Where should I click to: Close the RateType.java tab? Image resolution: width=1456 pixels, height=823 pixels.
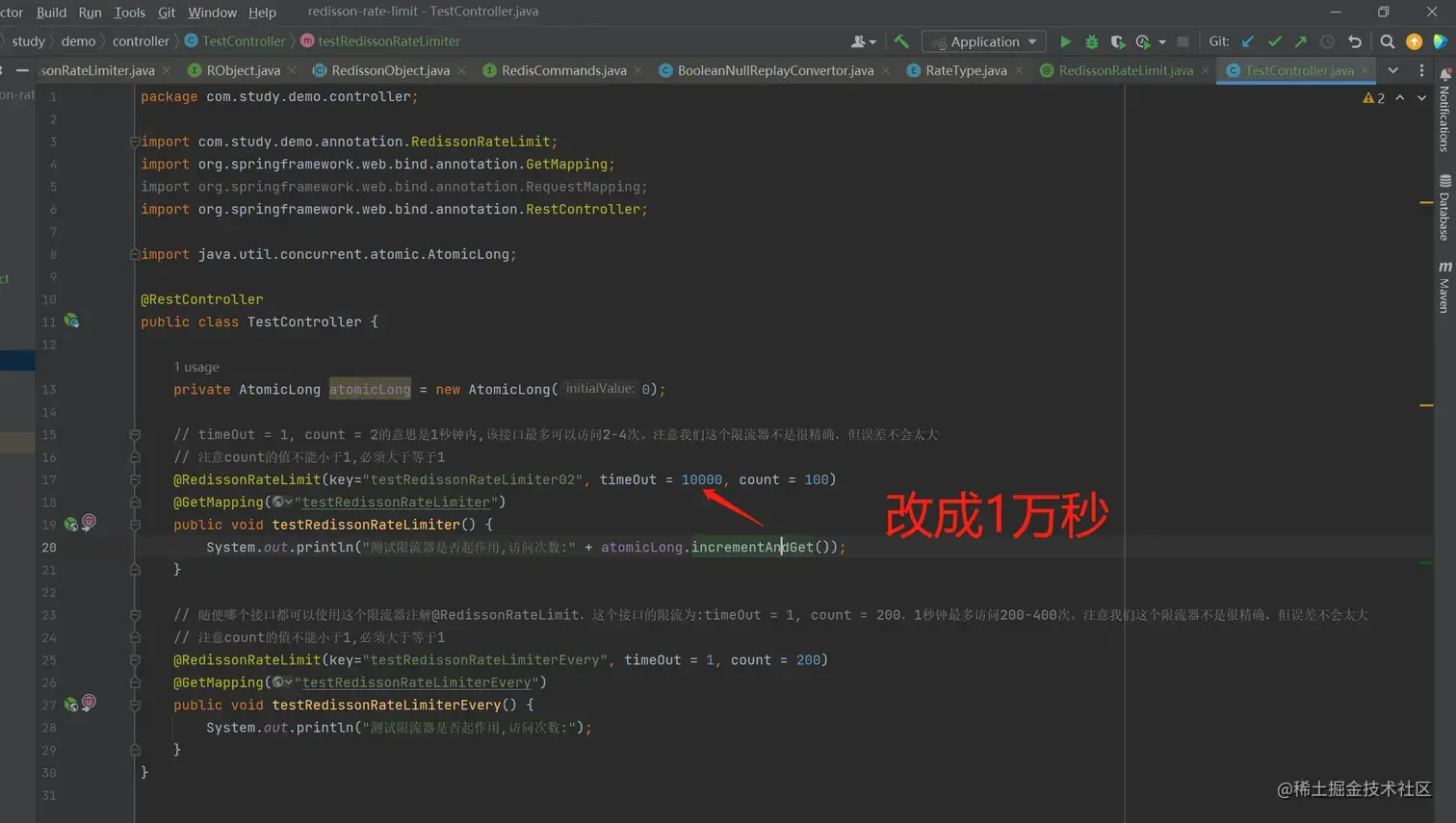click(1019, 70)
